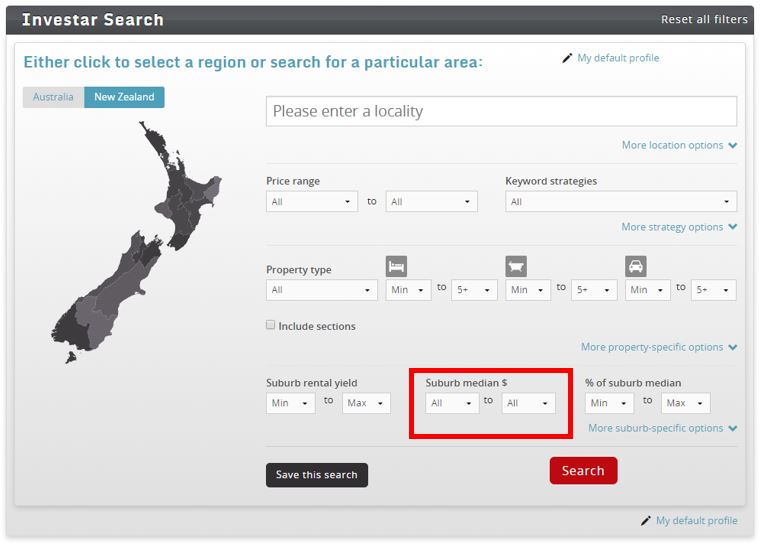This screenshot has height=545, width=763.
Task: Click pencil icon beside bottom My default profile
Action: click(x=646, y=521)
